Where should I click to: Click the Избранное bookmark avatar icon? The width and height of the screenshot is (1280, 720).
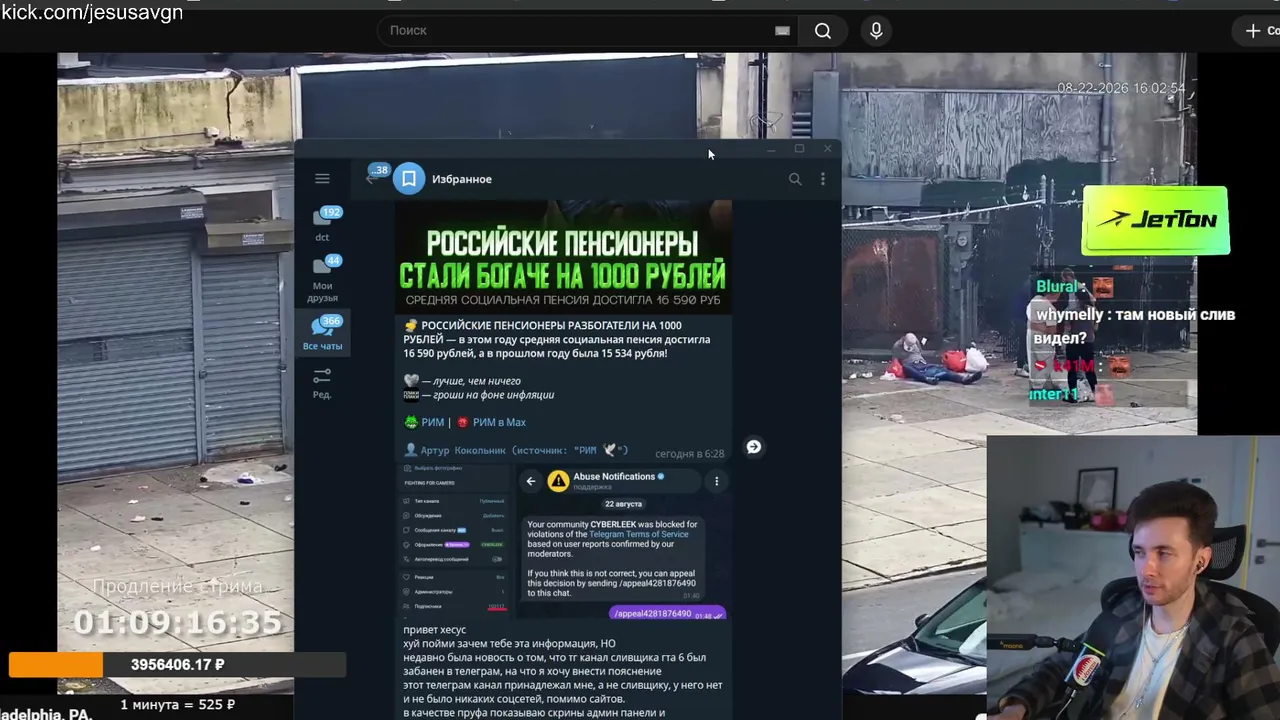(x=408, y=179)
